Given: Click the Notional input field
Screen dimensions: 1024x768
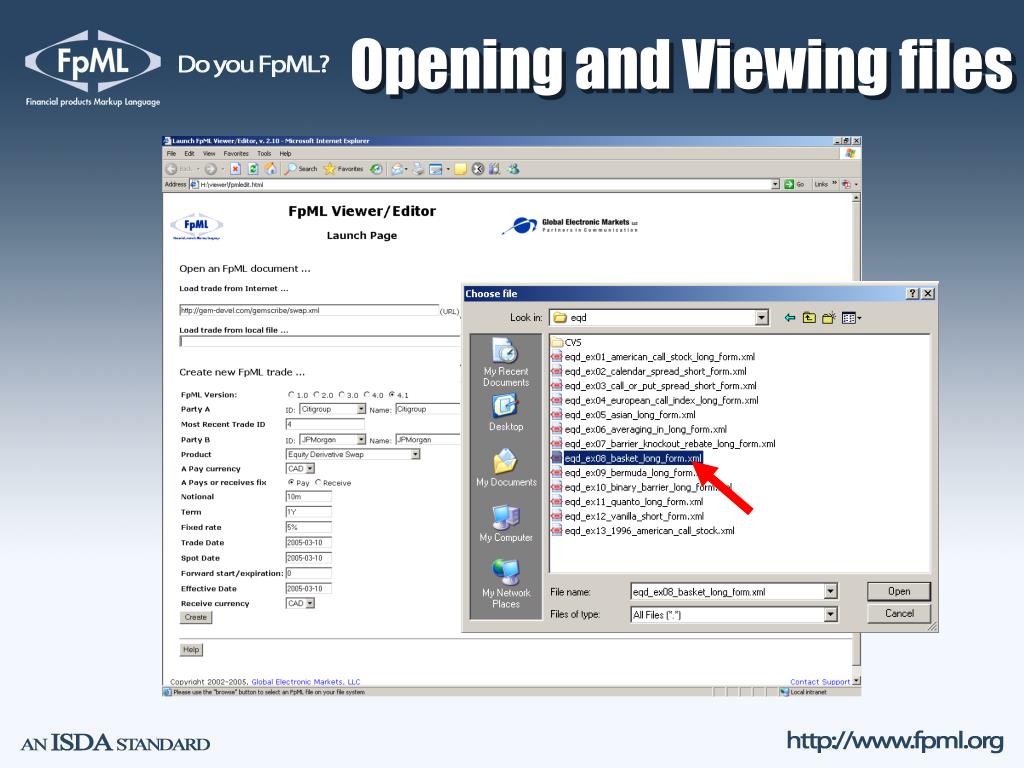Looking at the screenshot, I should pyautogui.click(x=308, y=497).
